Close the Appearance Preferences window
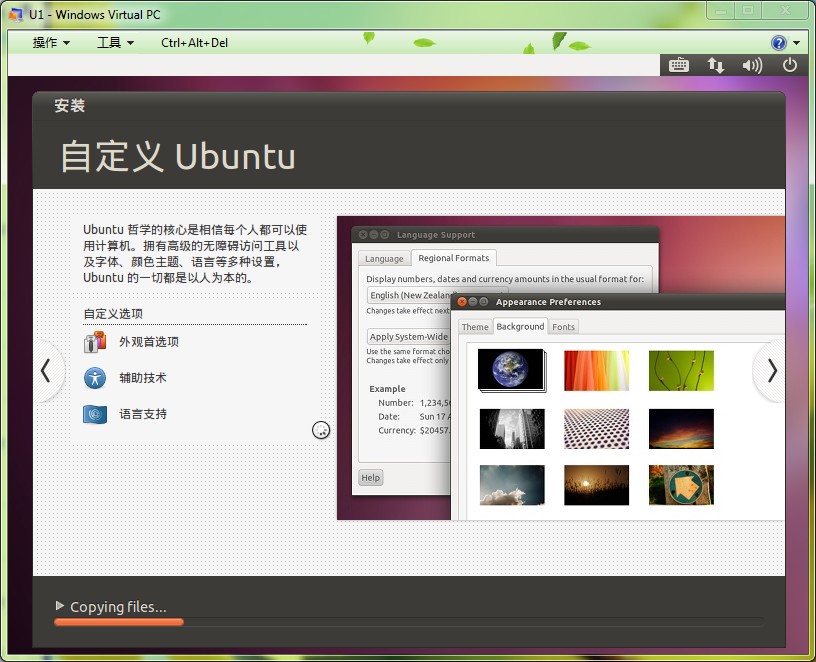The image size is (816, 662). [x=462, y=302]
